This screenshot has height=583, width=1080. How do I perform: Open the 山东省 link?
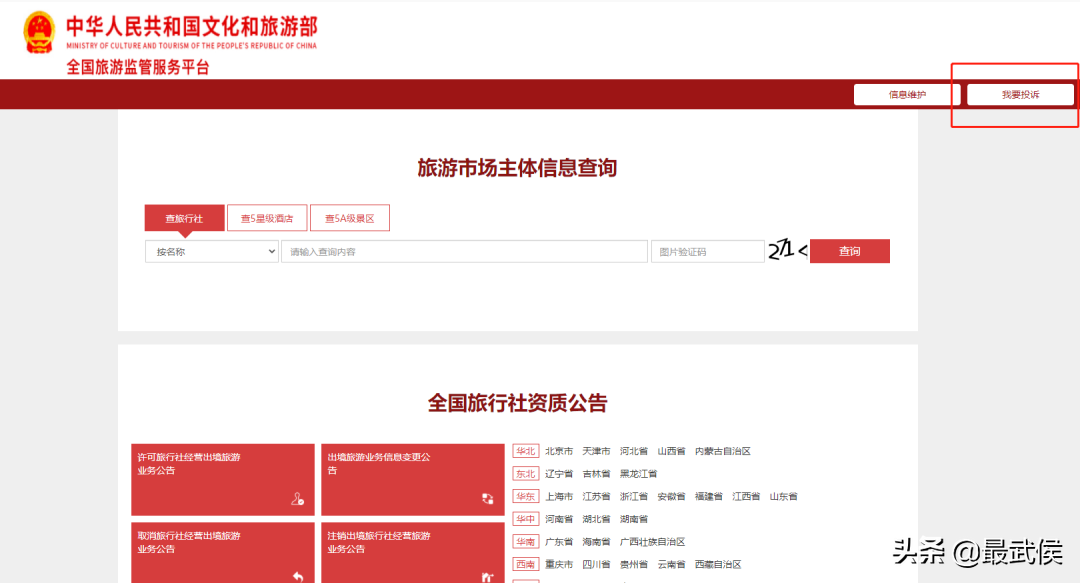[x=783, y=496]
